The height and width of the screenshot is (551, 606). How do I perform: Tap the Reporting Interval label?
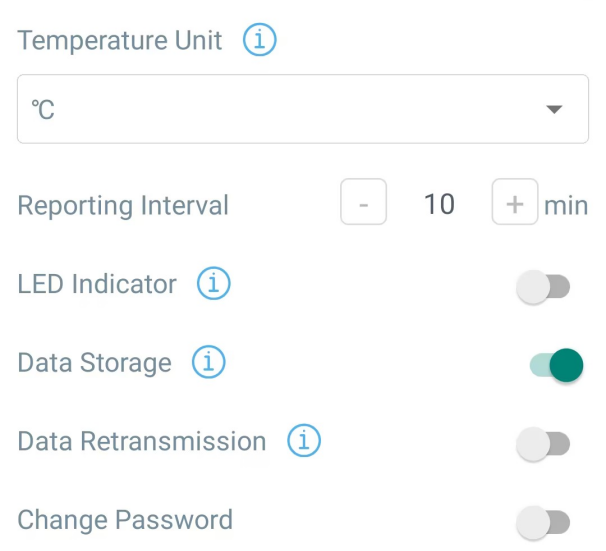pos(123,206)
